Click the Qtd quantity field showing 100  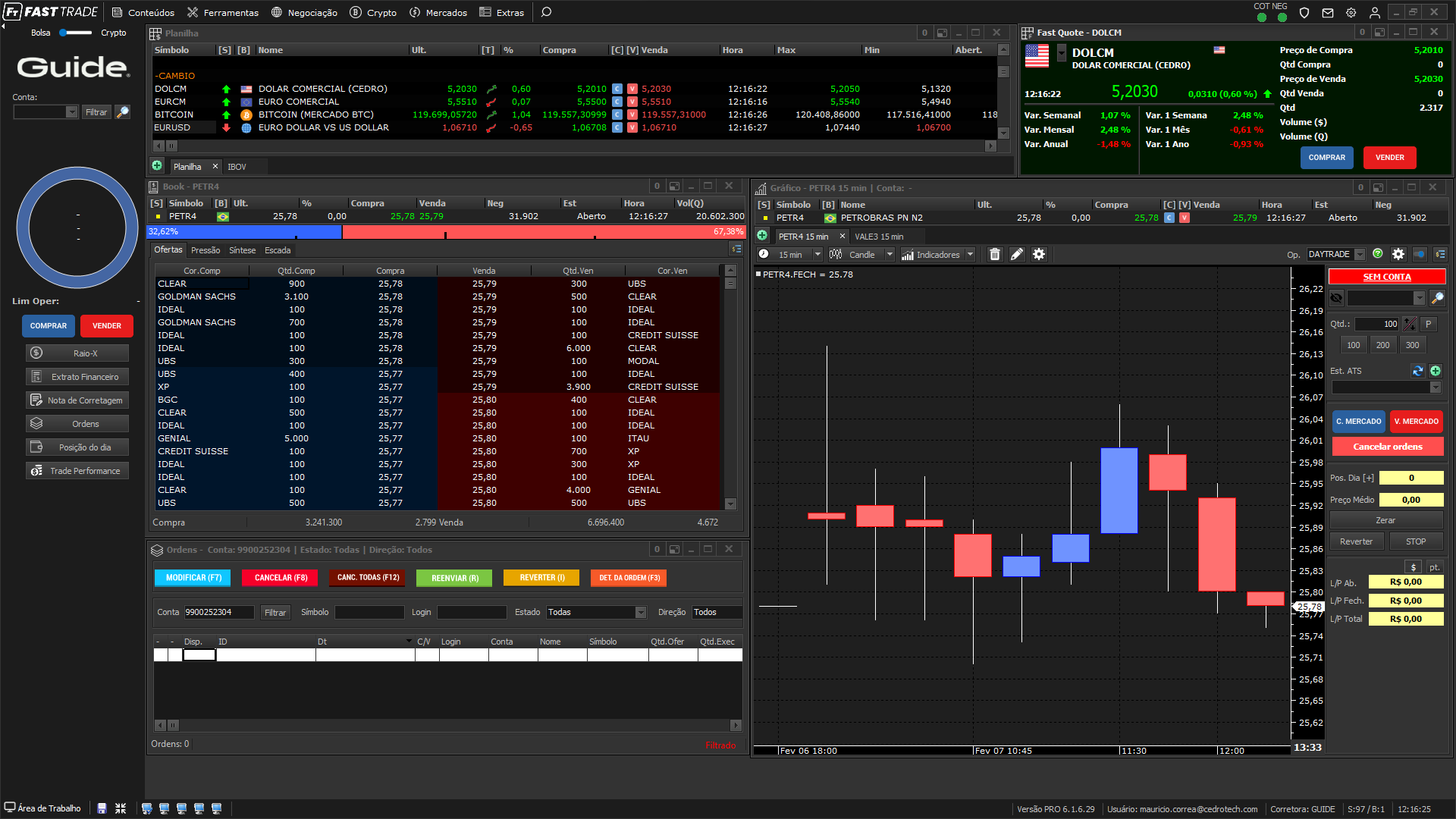[x=1376, y=324]
